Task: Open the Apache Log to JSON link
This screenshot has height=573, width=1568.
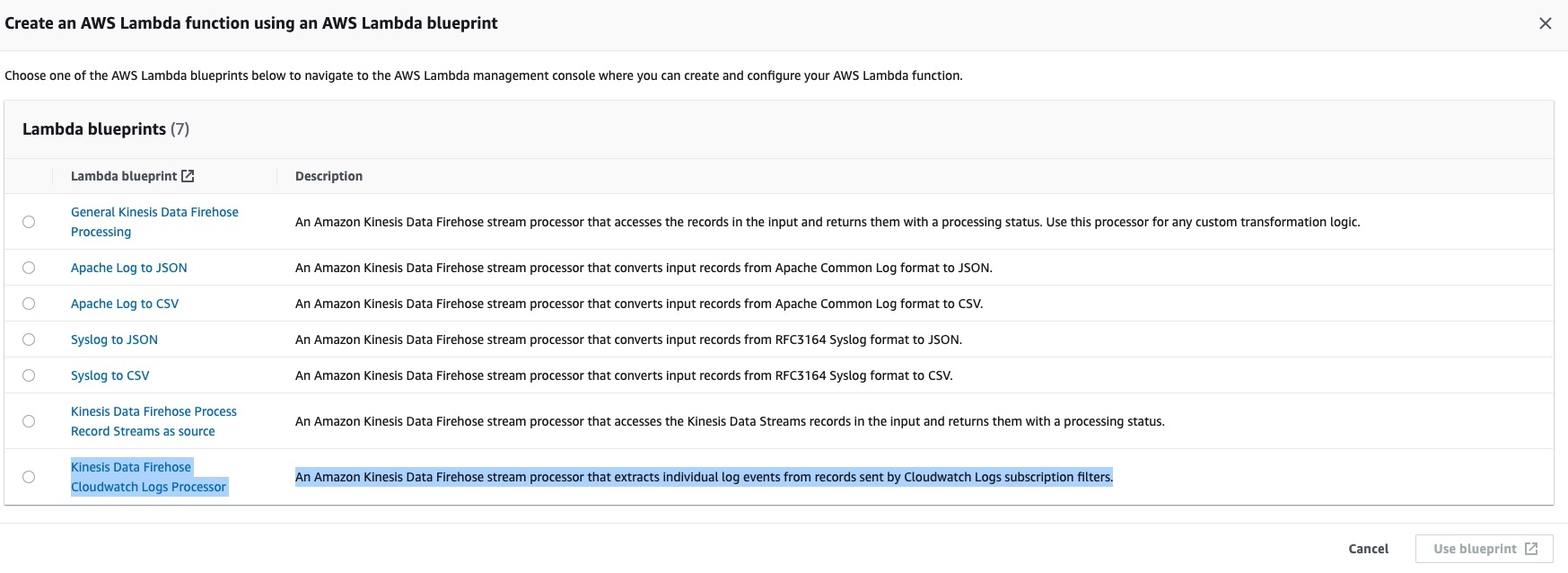Action: 129,268
